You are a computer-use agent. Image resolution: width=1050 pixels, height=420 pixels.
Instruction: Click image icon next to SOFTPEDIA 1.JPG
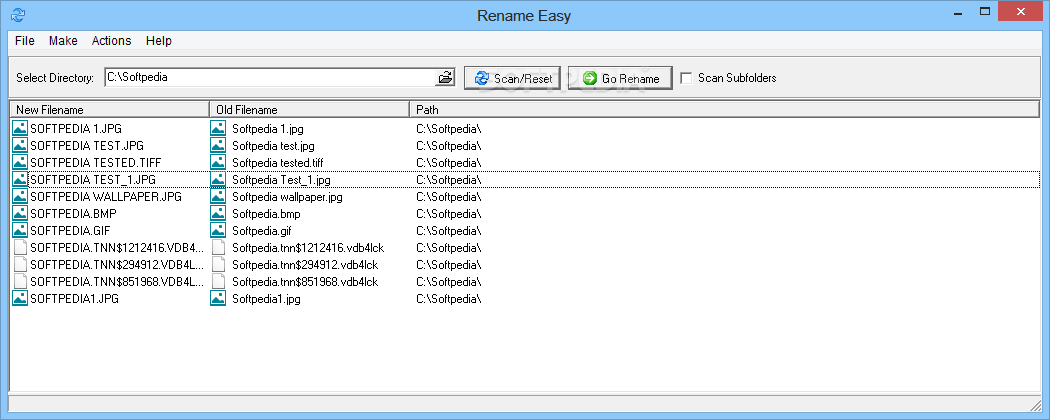20,128
